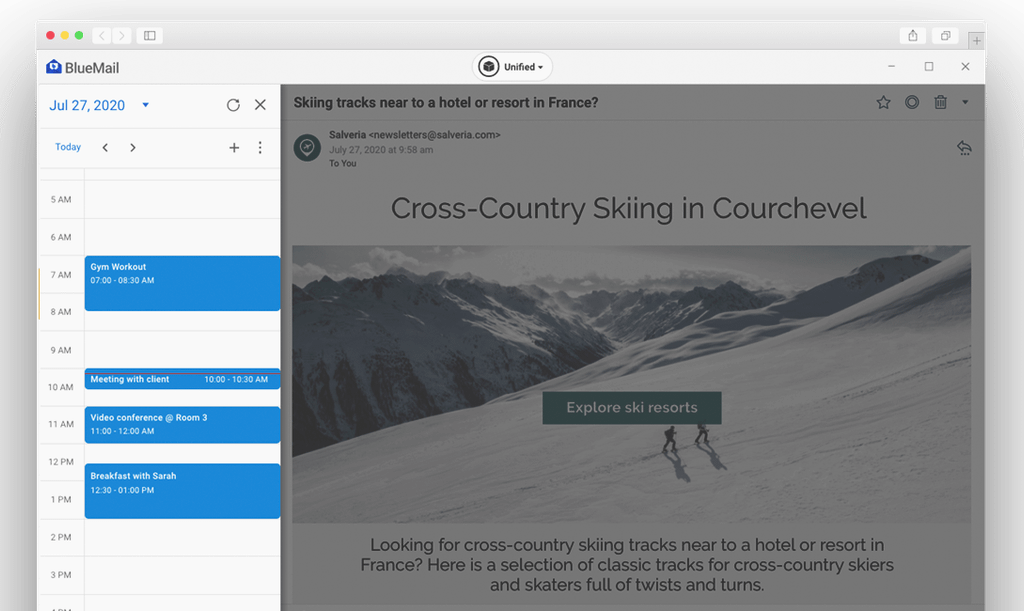Open calendar more options menu

pyautogui.click(x=260, y=148)
